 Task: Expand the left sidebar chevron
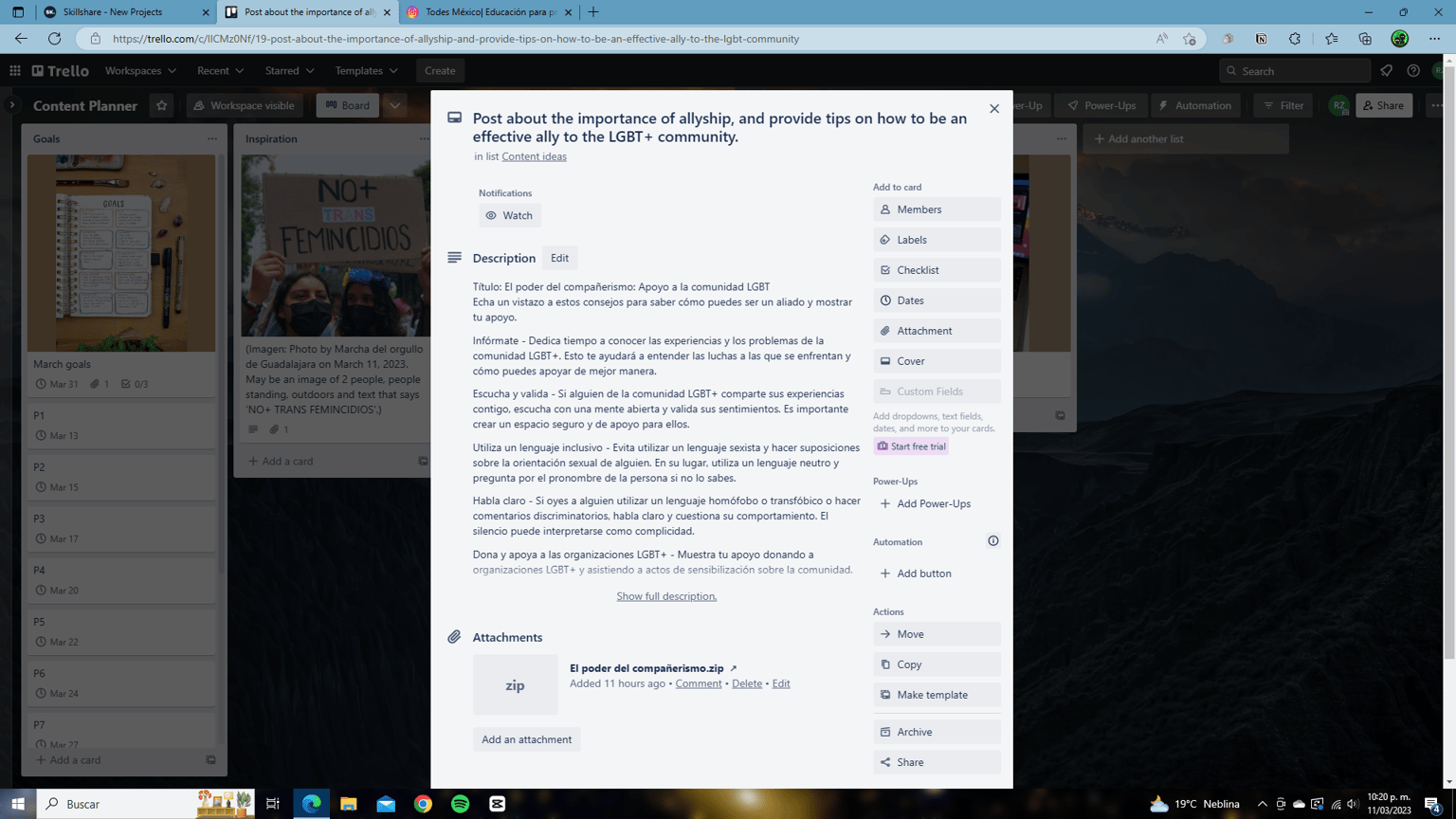[x=11, y=105]
